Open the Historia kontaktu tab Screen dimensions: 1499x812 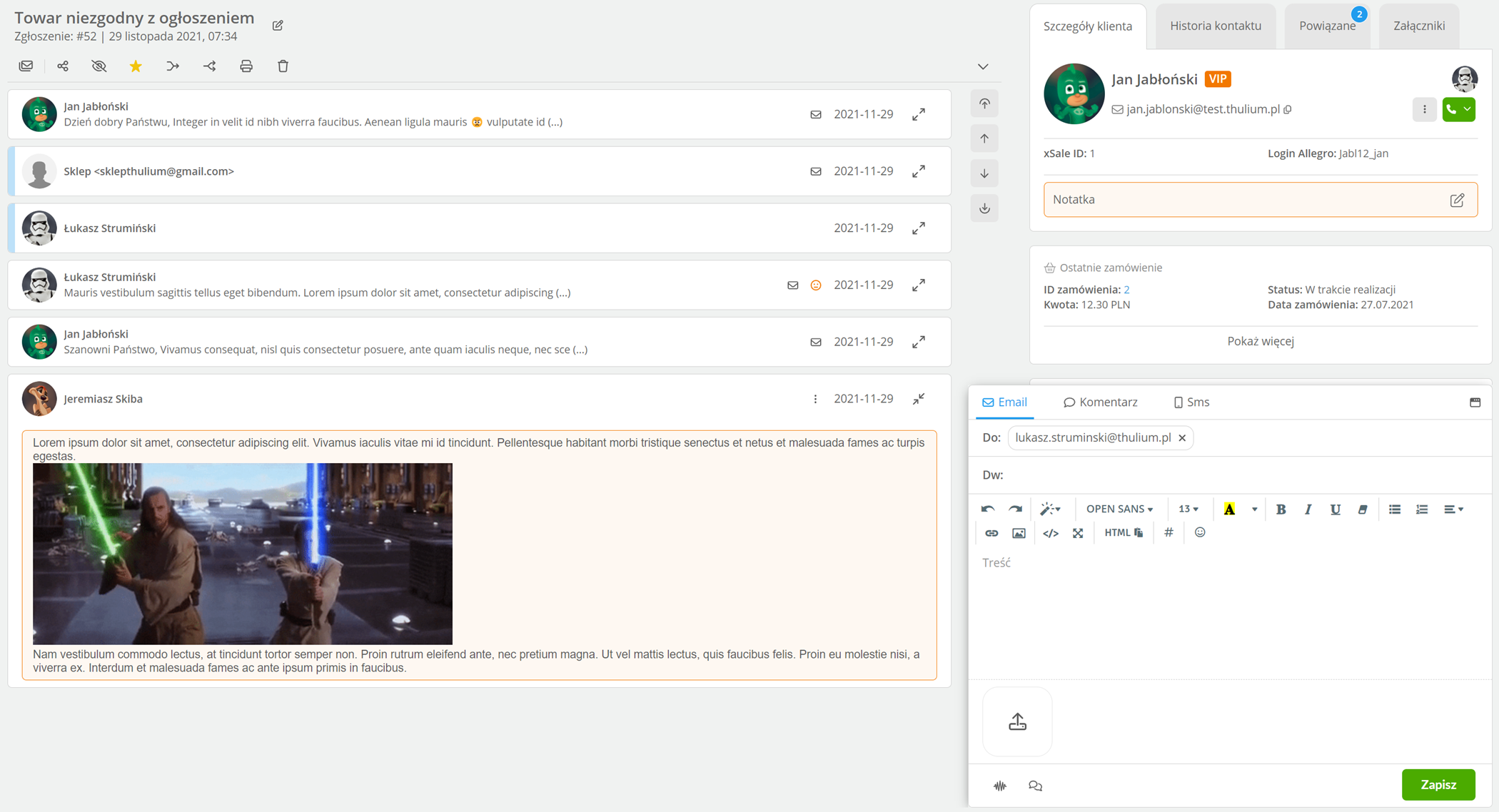point(1216,26)
